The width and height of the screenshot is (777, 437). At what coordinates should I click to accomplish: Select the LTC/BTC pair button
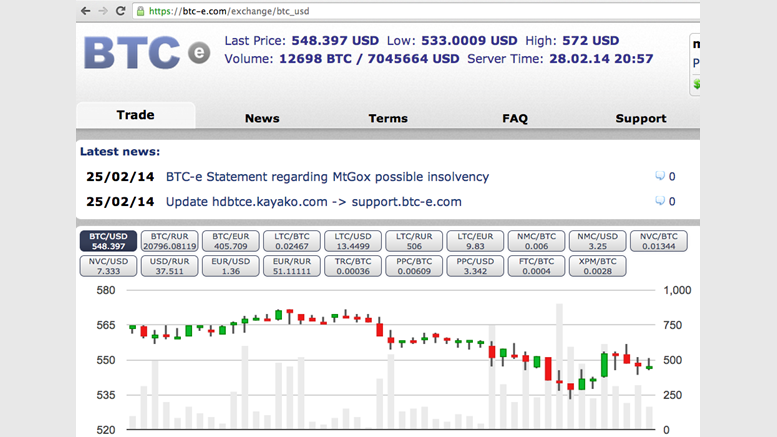[292, 241]
